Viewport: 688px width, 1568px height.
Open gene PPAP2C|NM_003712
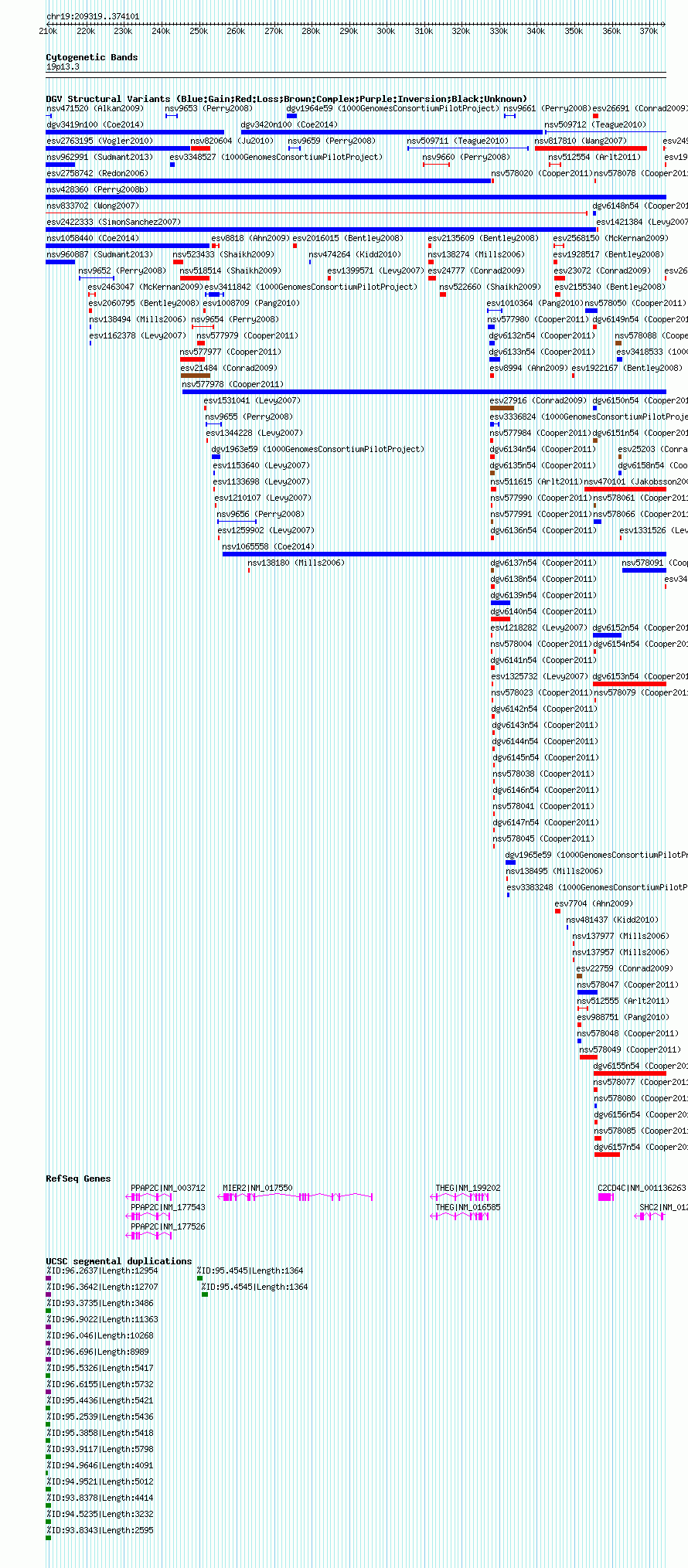(x=168, y=1188)
